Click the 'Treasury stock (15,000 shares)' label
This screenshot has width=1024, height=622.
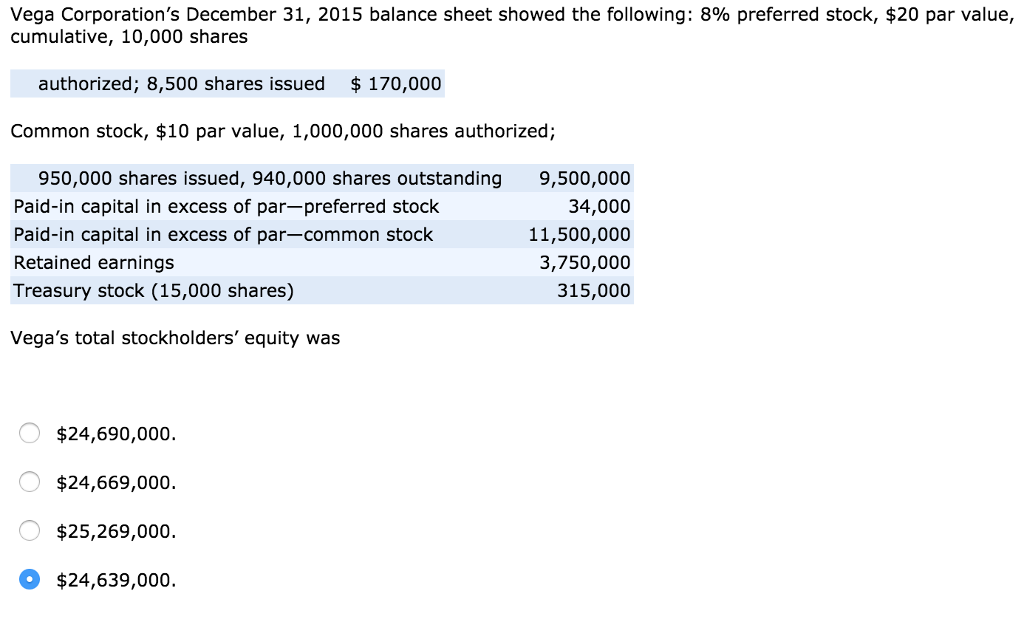154,291
